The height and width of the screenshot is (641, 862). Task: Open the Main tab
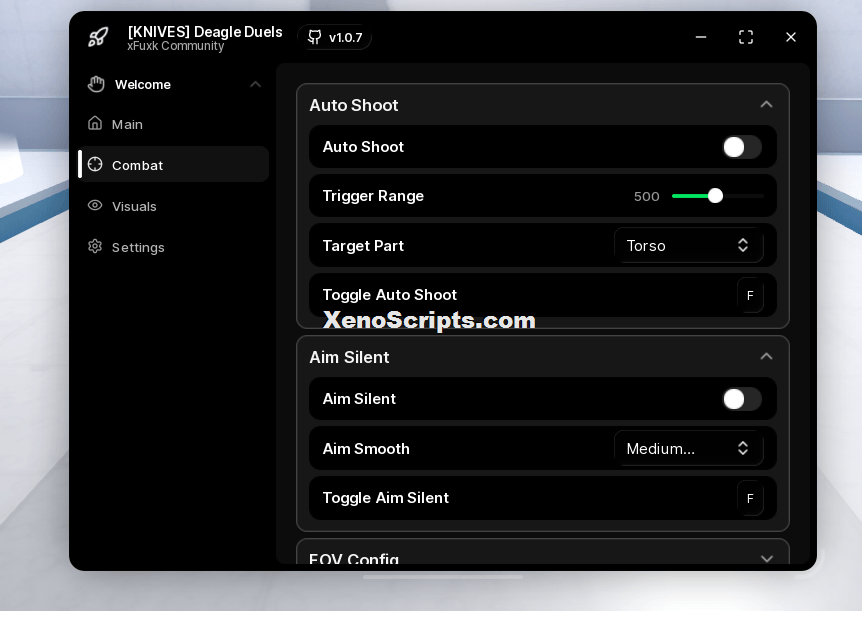(174, 124)
